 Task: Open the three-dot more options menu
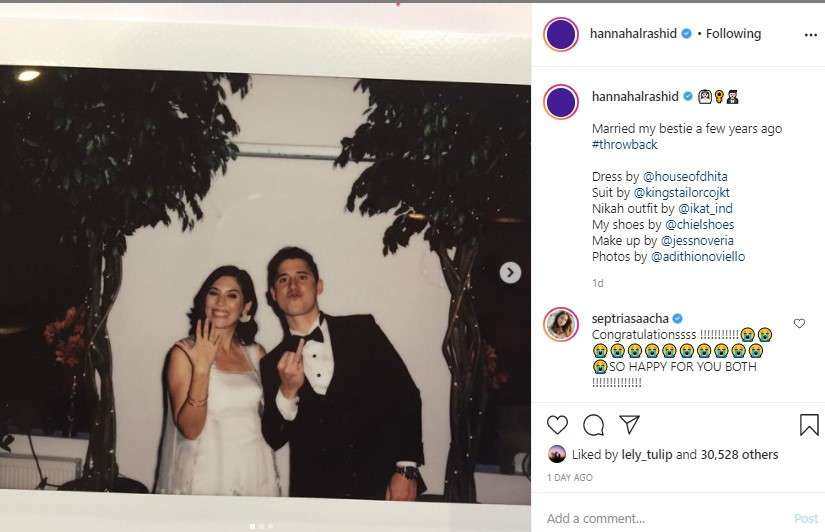tap(810, 34)
